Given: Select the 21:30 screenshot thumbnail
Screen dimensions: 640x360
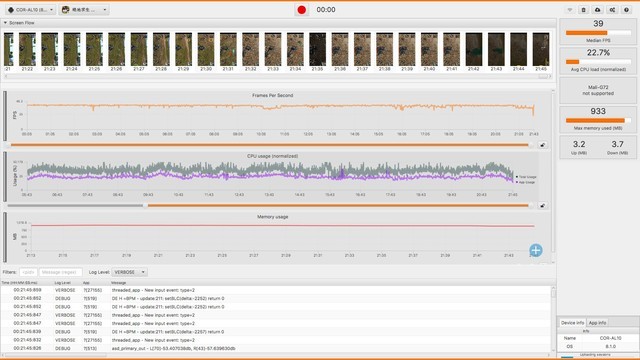Looking at the screenshot, I should 206,49.
